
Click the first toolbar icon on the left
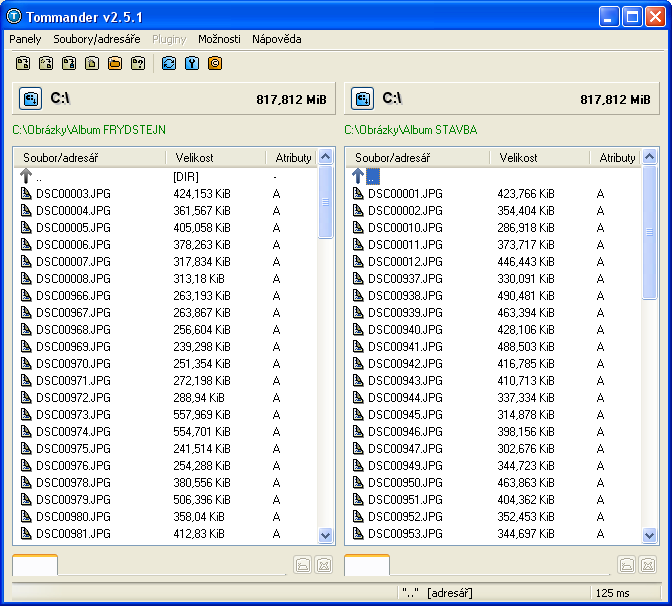22,63
